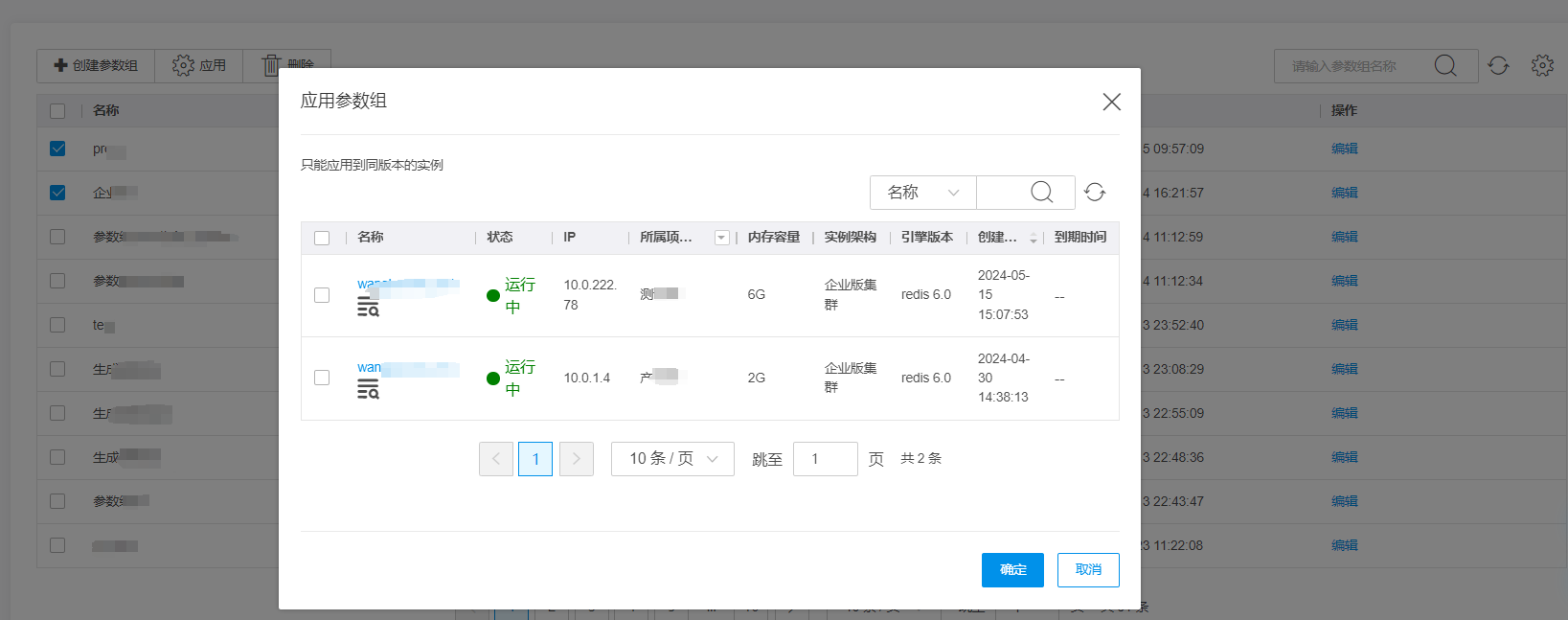Click the details icon under the 10.0.1.4 instance name
Image resolution: width=1568 pixels, height=620 pixels.
point(368,389)
